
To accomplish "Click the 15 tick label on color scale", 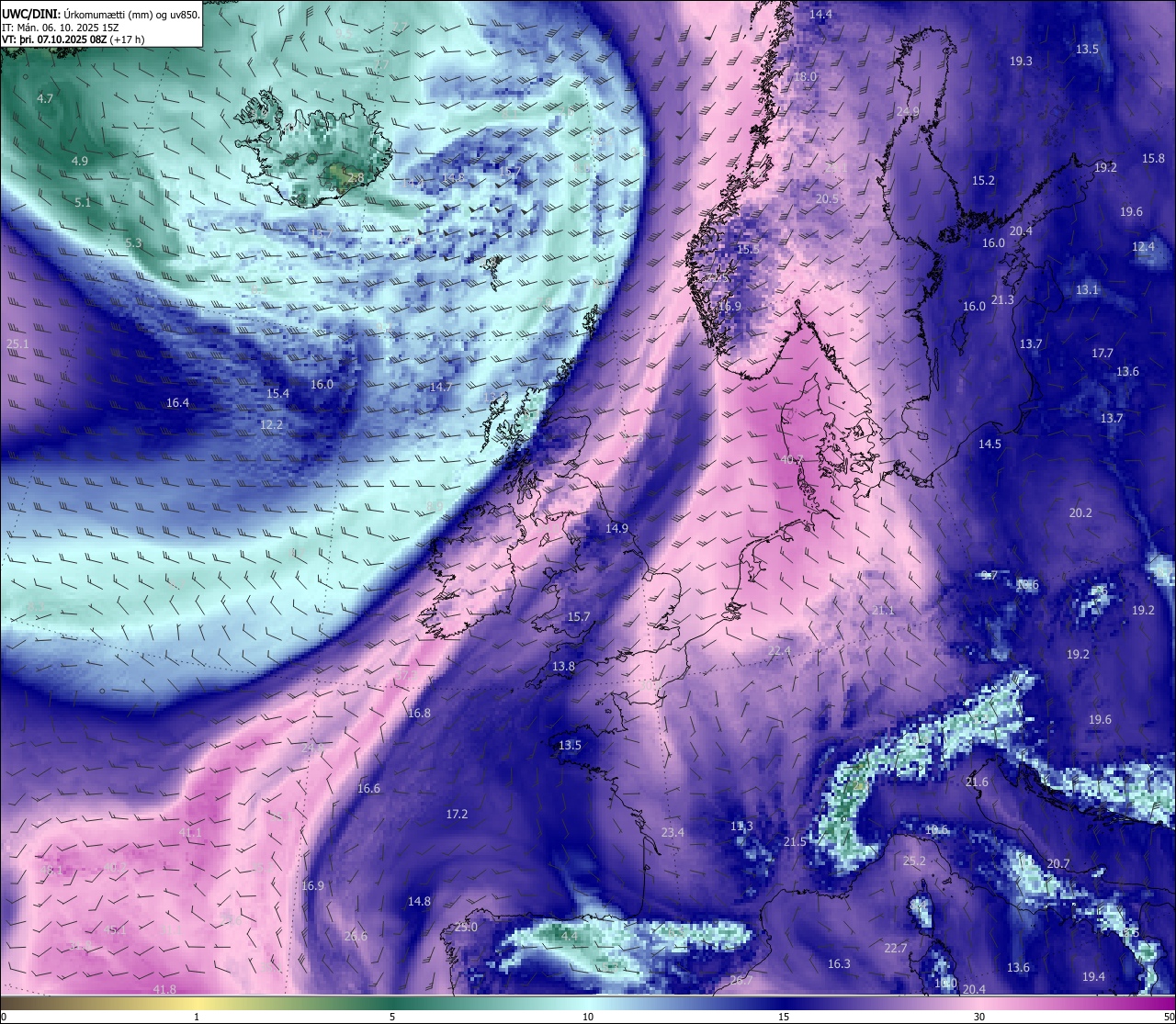I will pos(784,1017).
